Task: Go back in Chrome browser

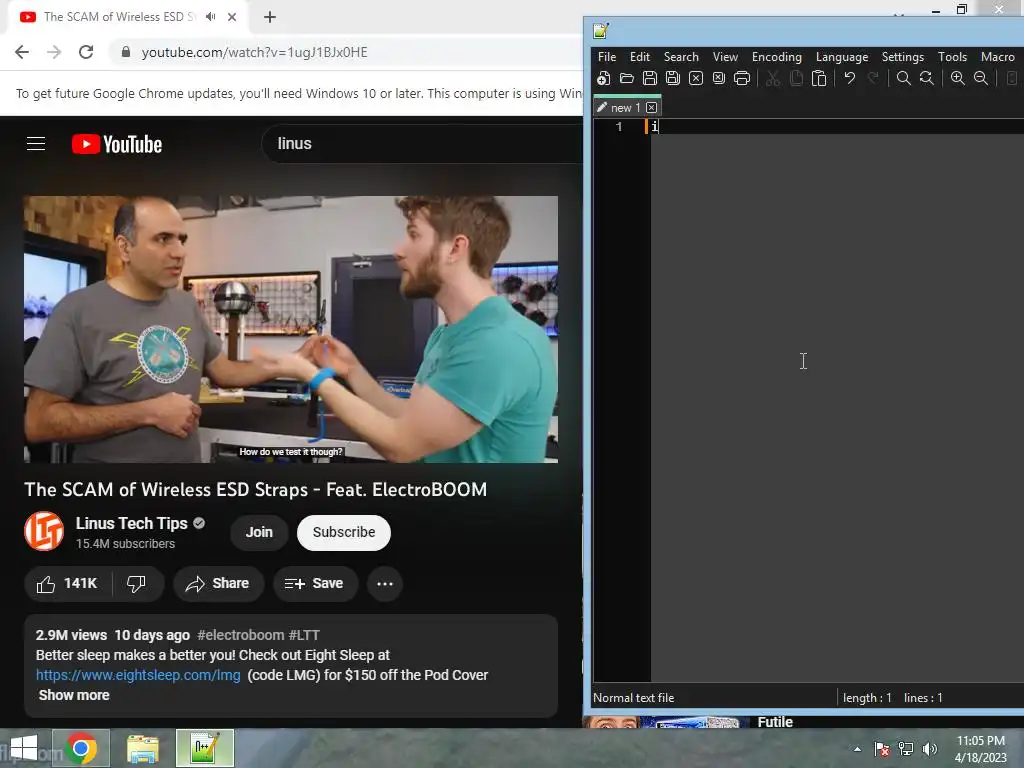Action: coord(22,52)
